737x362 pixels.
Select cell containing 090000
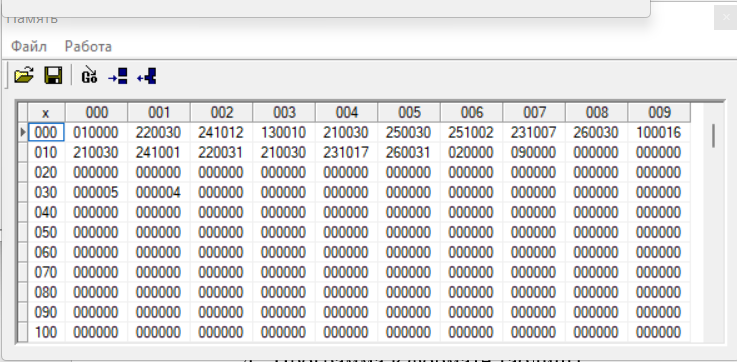[533, 152]
